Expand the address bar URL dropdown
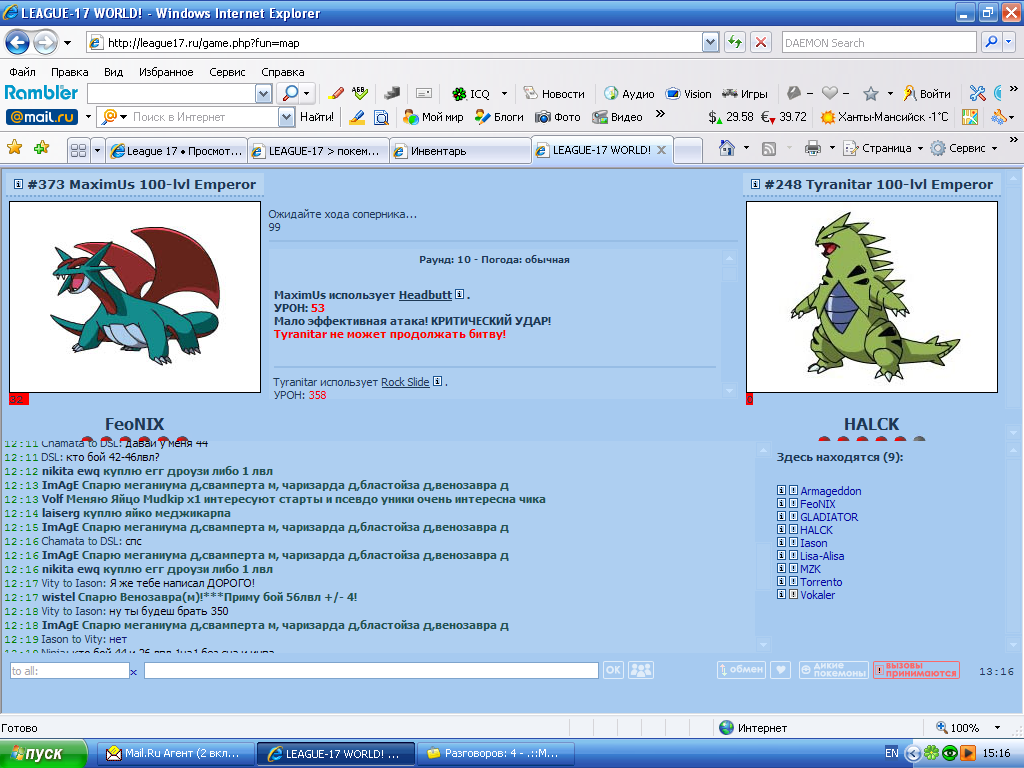Screen dimensions: 1024x768 pyautogui.click(x=711, y=43)
